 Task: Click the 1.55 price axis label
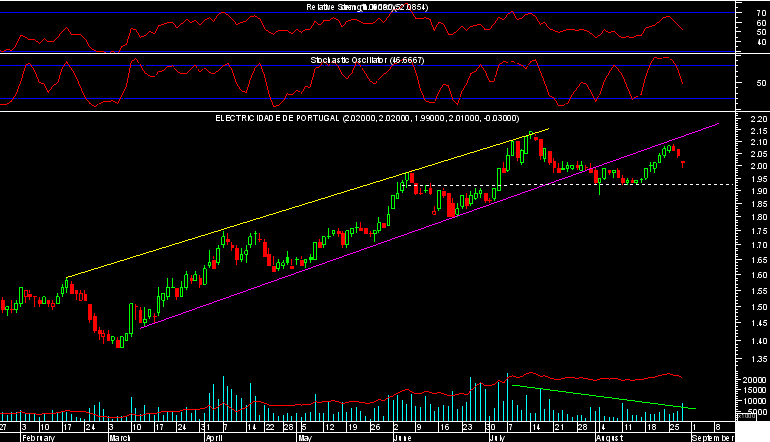pyautogui.click(x=759, y=291)
